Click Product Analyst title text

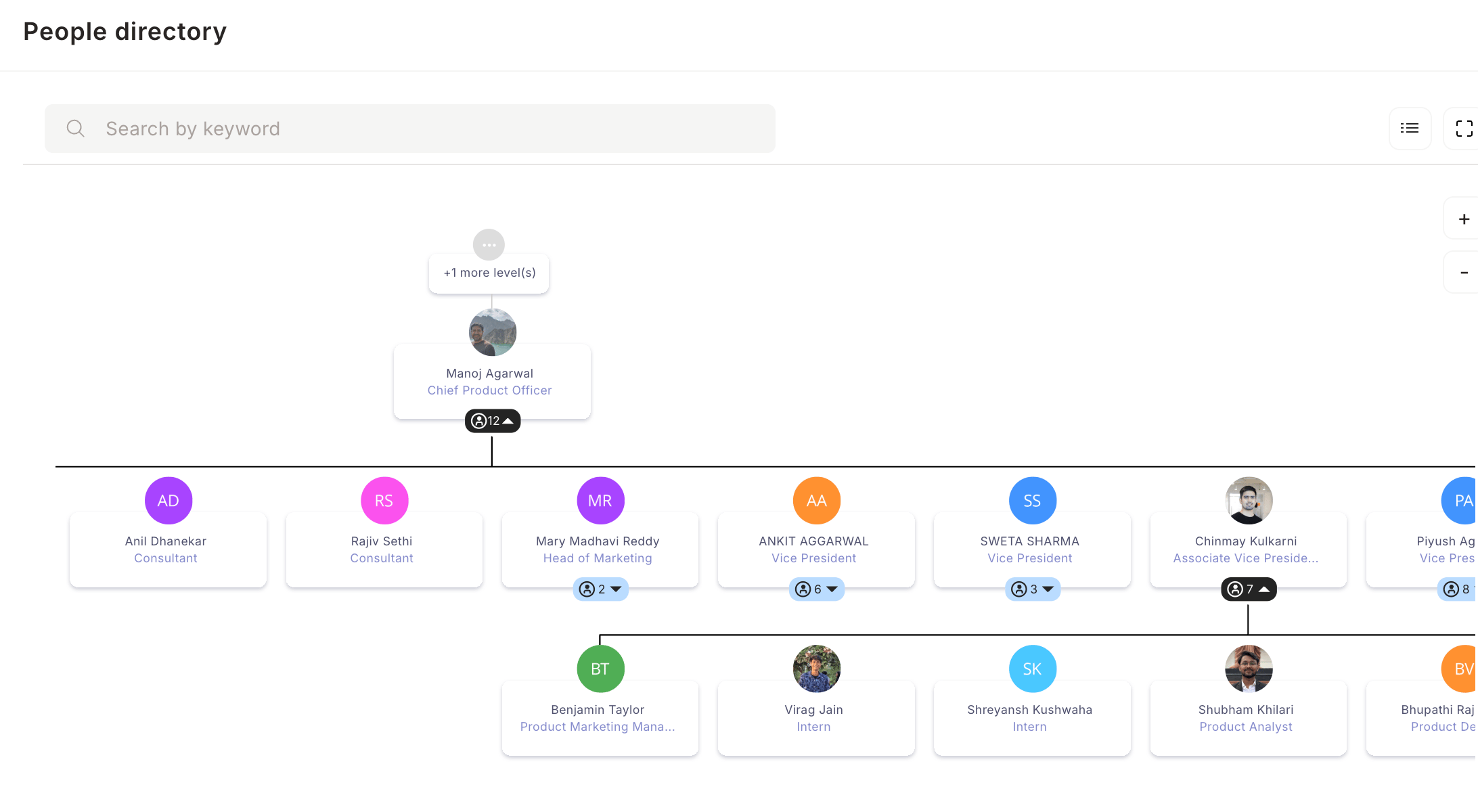click(x=1246, y=727)
